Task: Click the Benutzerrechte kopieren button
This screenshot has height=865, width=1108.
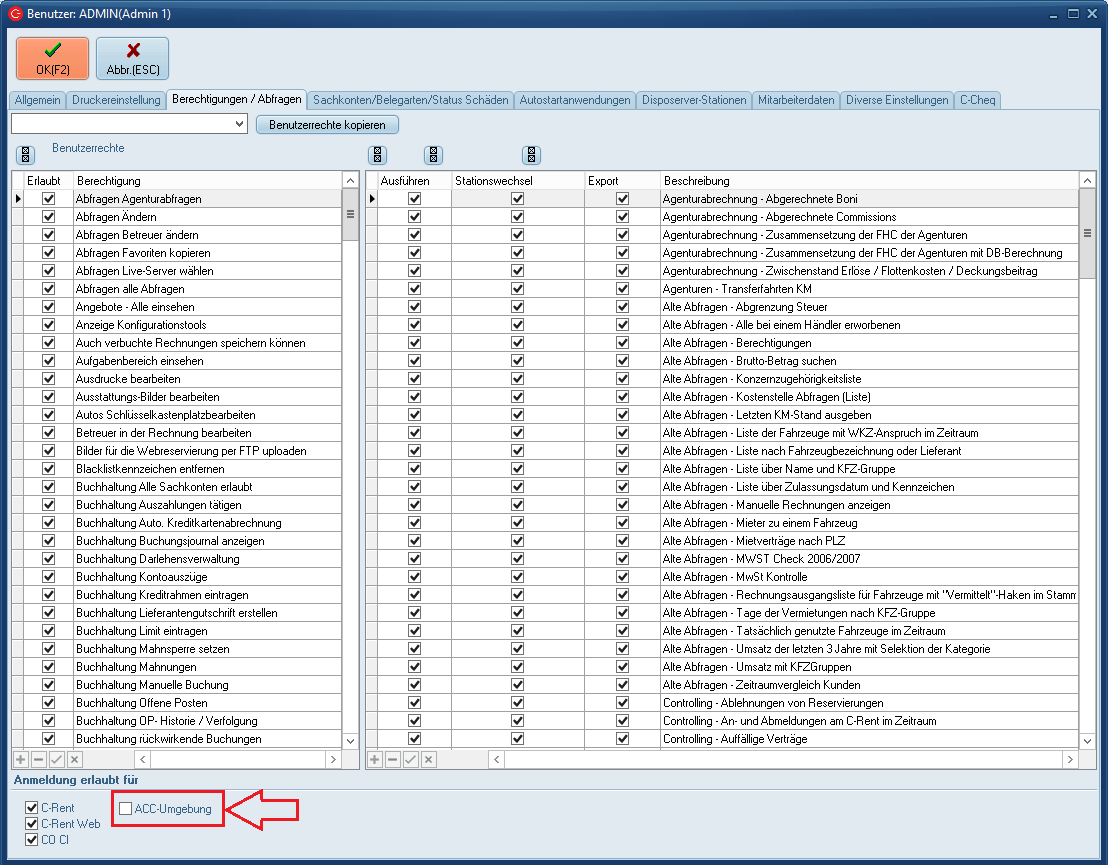Action: pyautogui.click(x=327, y=124)
